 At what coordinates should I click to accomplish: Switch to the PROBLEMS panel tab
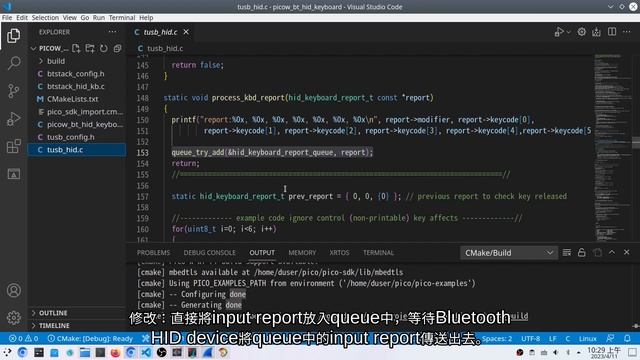coord(153,253)
